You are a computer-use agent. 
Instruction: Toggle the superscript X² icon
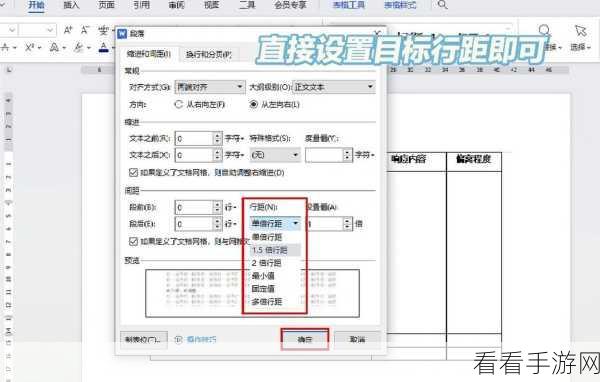coord(29,48)
